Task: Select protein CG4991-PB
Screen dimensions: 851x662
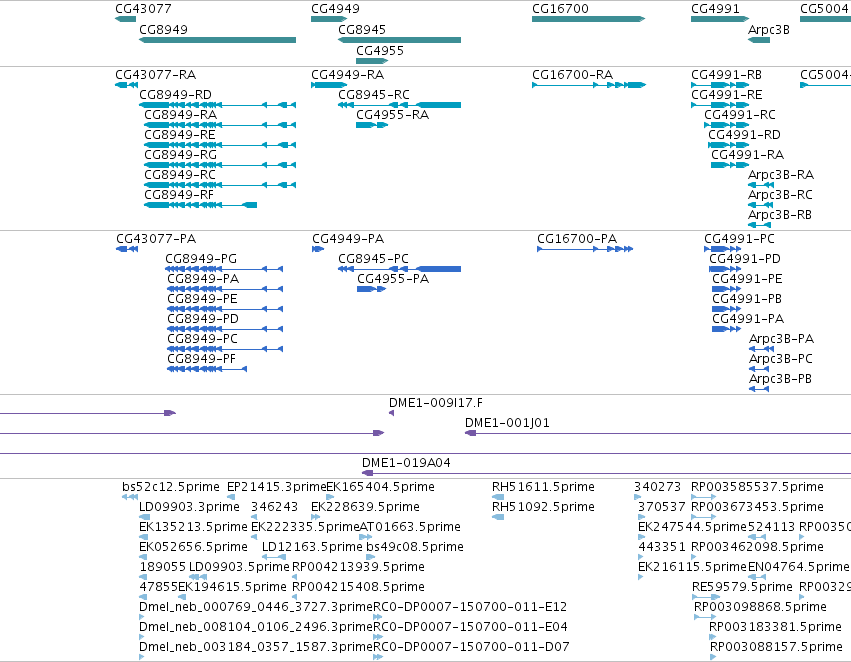Action: (747, 300)
